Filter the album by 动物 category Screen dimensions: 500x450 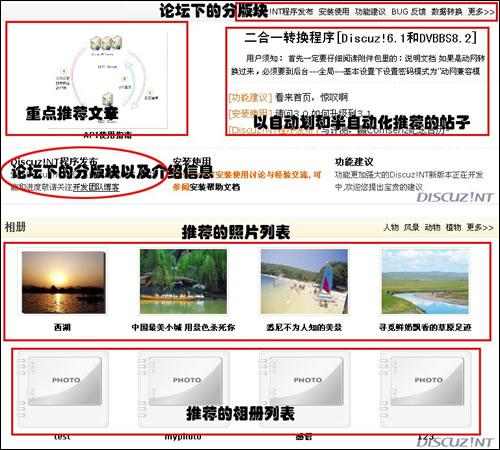click(x=432, y=227)
